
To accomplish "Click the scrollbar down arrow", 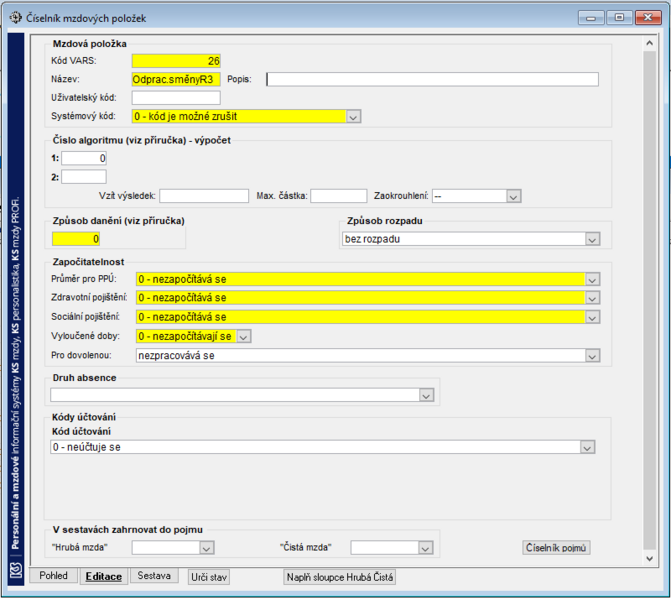I will tap(650, 558).
